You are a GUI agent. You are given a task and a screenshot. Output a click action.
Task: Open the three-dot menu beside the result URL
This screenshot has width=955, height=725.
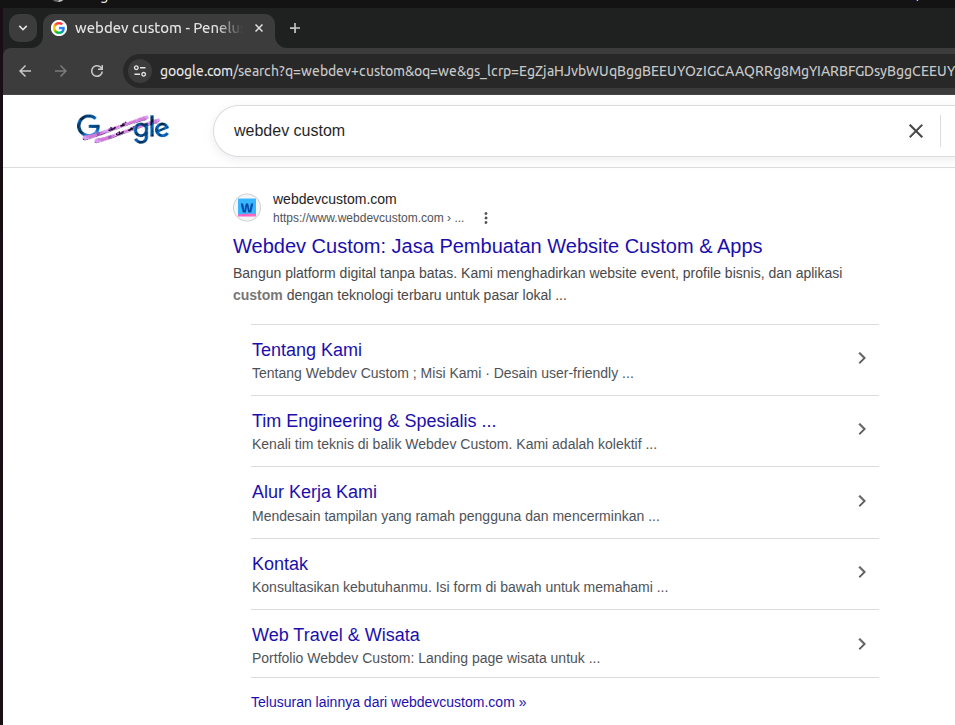[x=485, y=217]
